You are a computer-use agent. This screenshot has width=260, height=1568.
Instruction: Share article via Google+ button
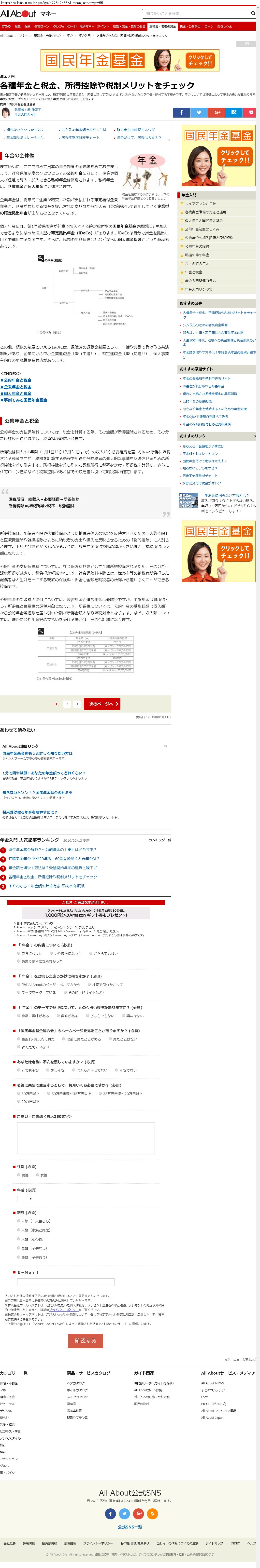[217, 113]
